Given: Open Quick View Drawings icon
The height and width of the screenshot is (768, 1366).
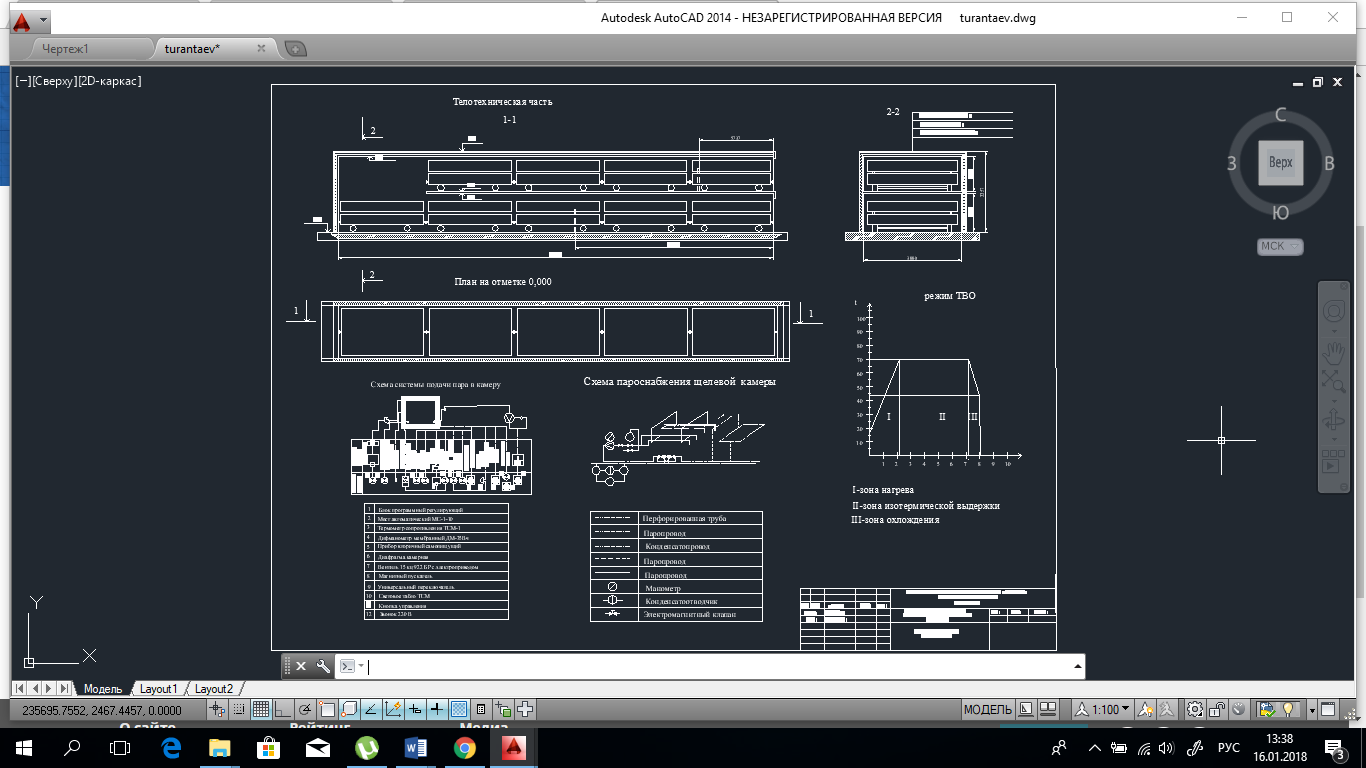Looking at the screenshot, I should coord(1048,710).
